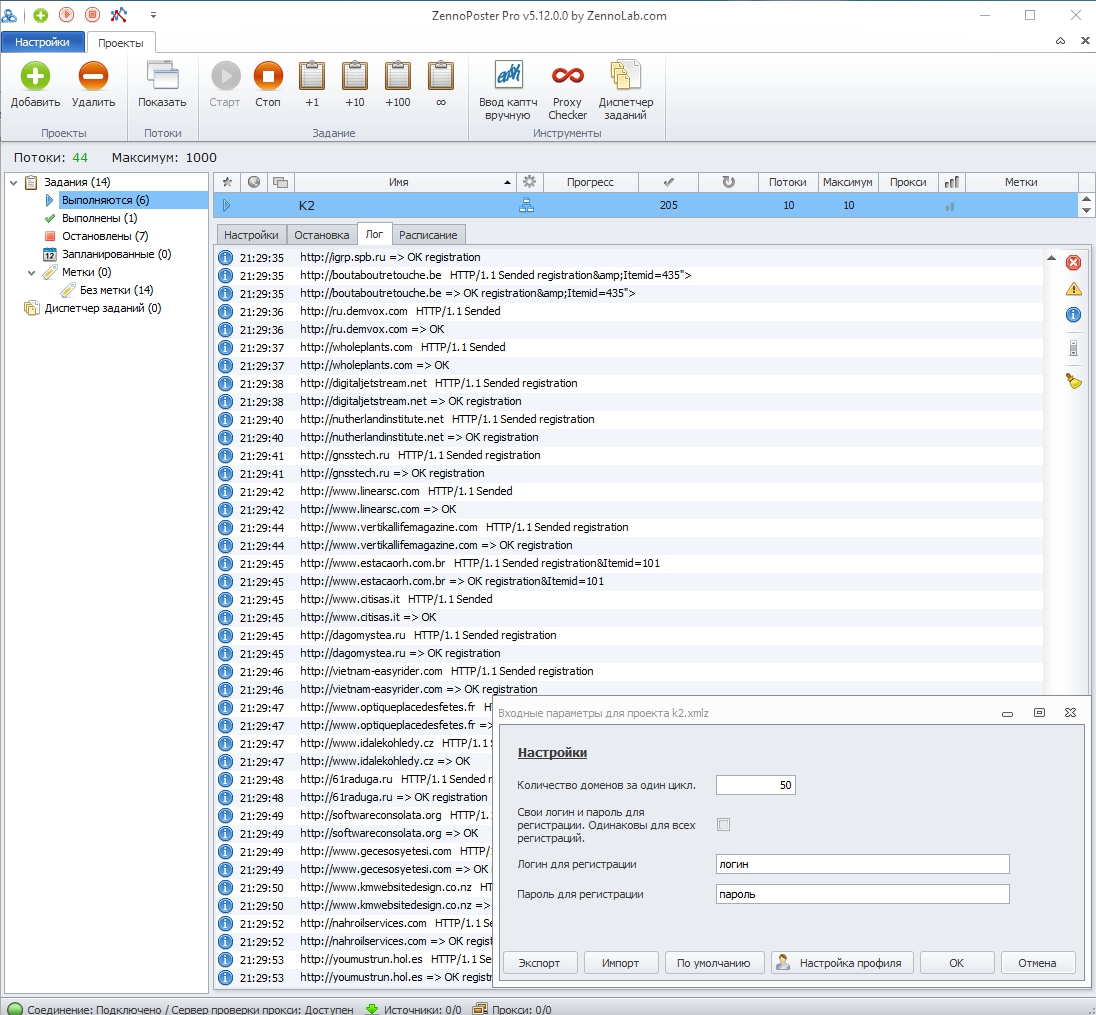Click the Пароль для регистрации input field
The image size is (1096, 1015).
[x=863, y=894]
